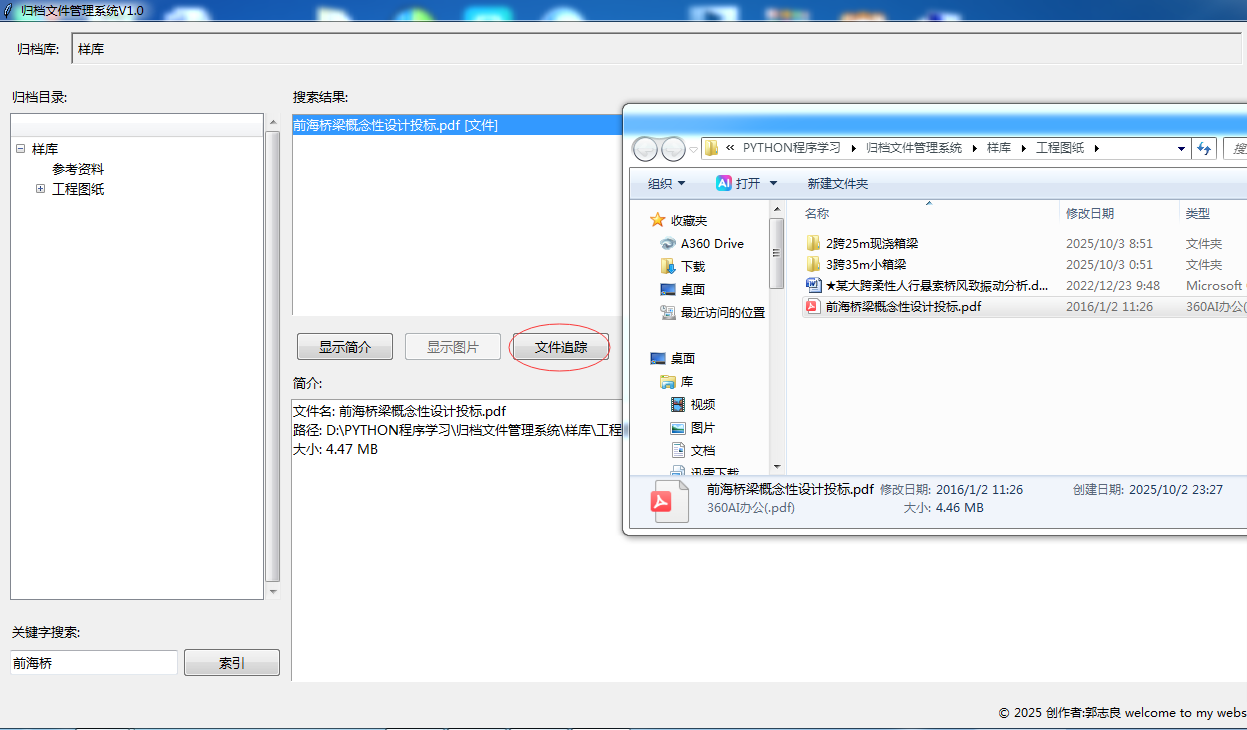Screen dimensions: 1247x730
Task: Open 下载 folder in navigation pane
Action: point(692,266)
